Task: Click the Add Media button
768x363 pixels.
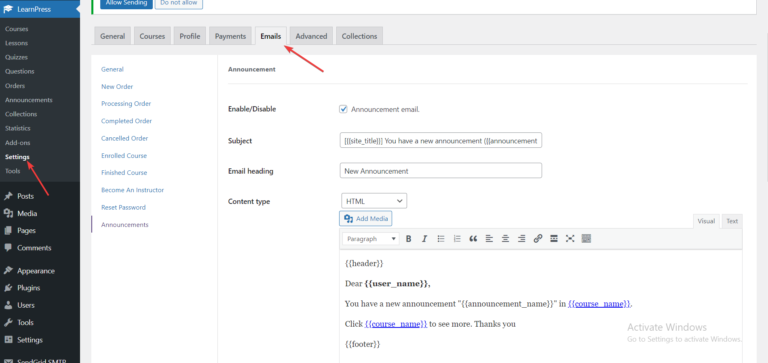Action: click(x=365, y=218)
